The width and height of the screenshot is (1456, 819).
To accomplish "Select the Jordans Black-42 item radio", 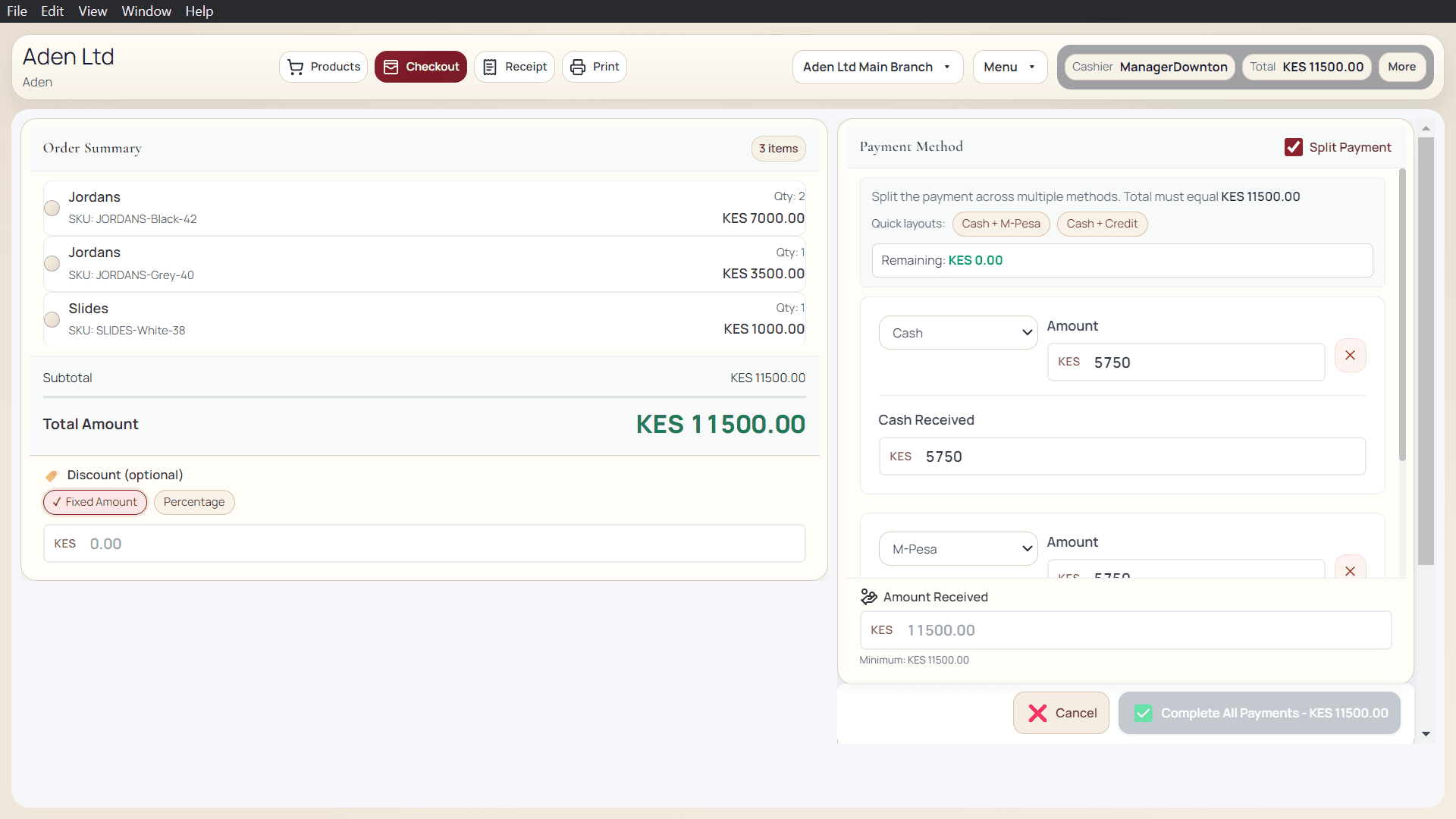I will pyautogui.click(x=52, y=208).
